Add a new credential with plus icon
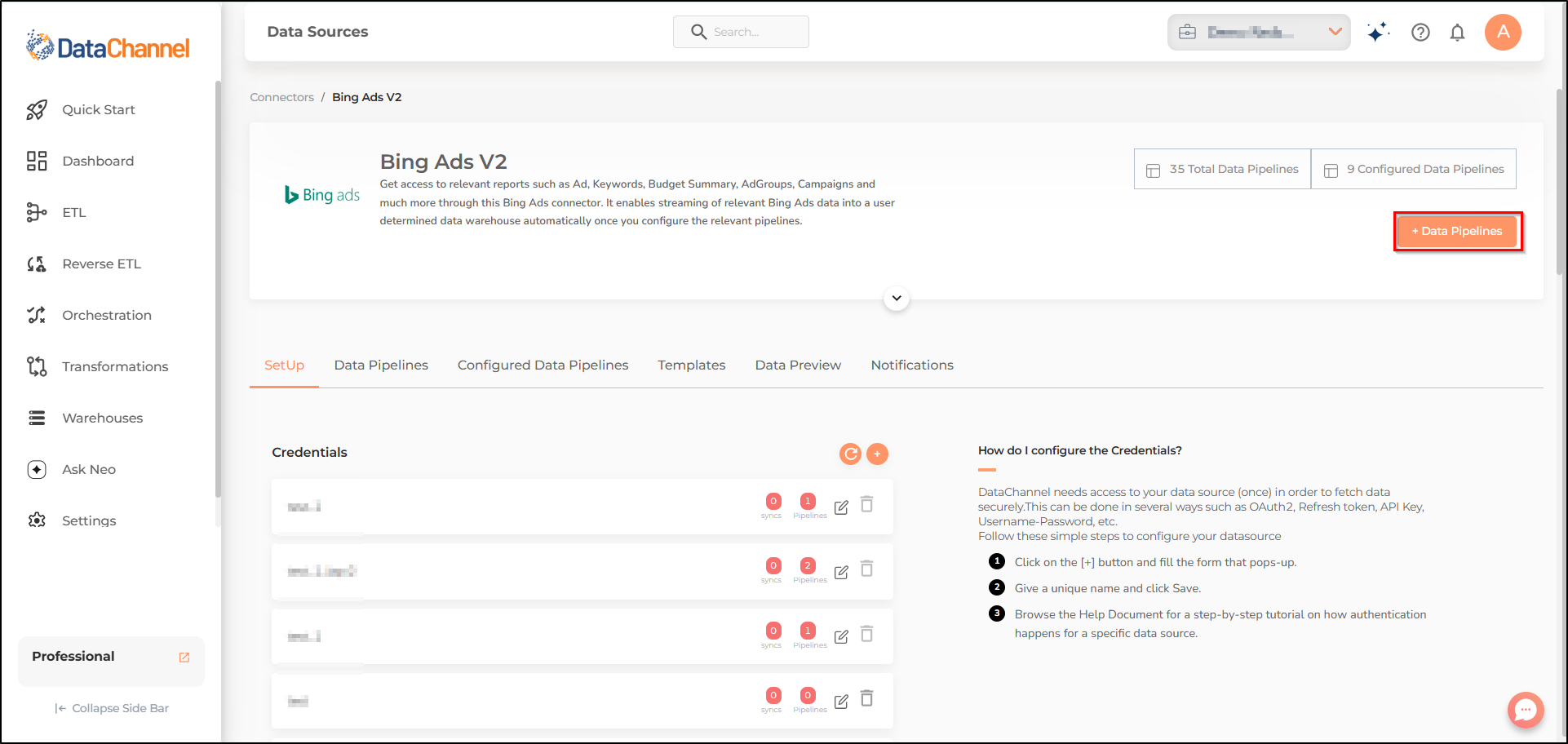 [877, 454]
